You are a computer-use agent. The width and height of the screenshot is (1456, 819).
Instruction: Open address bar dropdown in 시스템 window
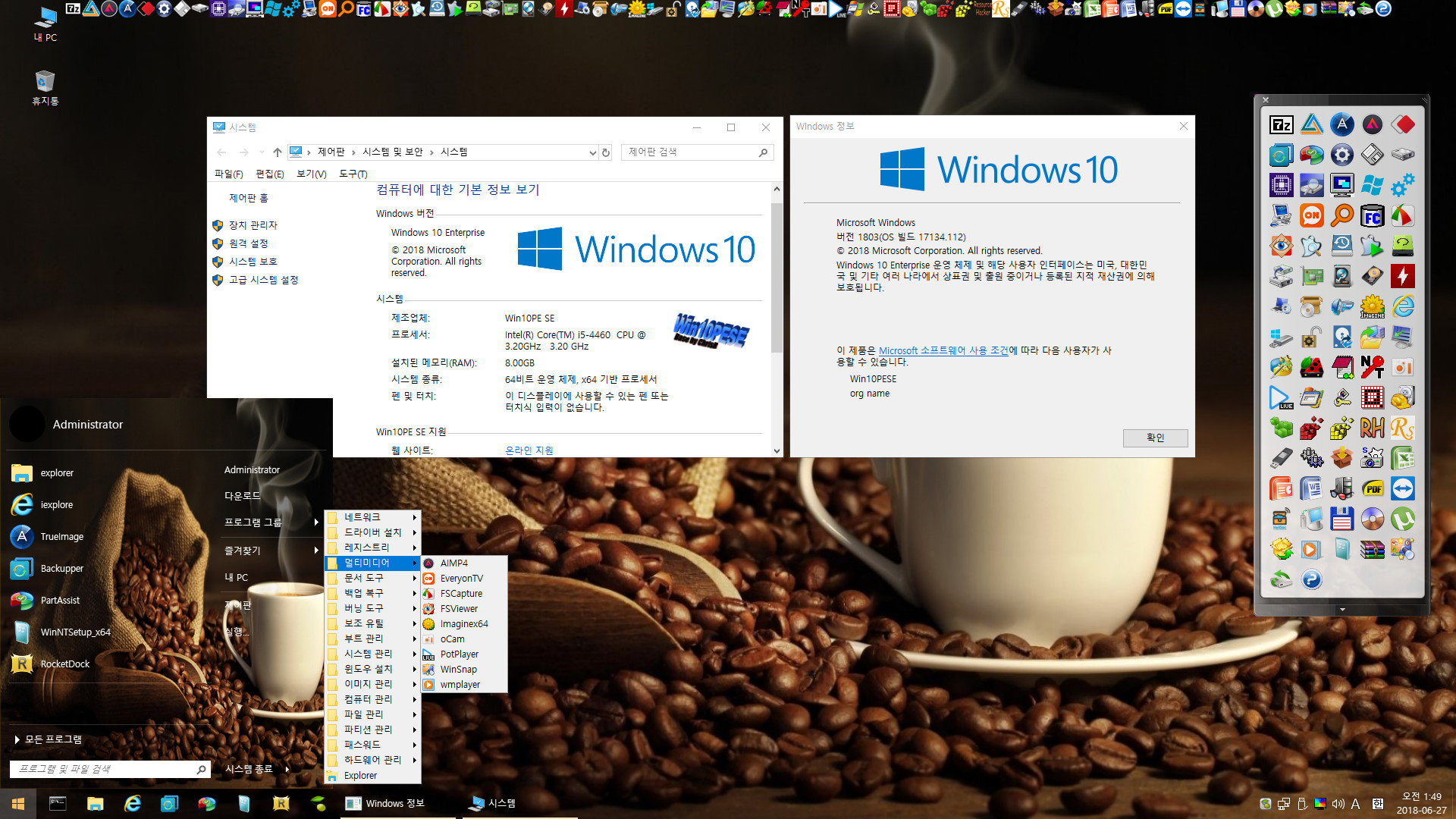[592, 152]
